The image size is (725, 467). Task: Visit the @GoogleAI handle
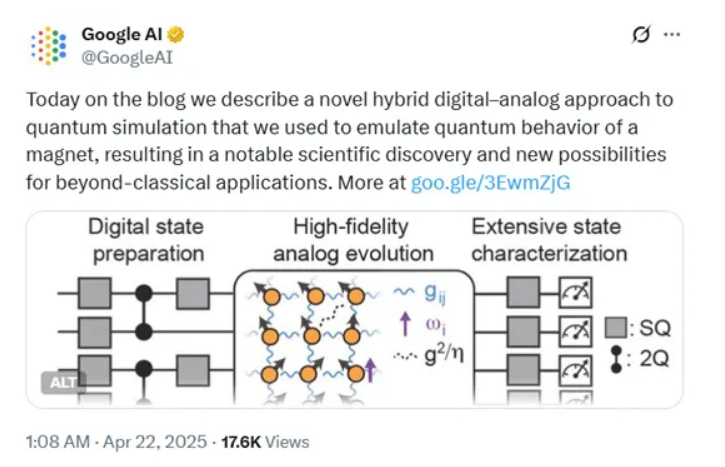[x=127, y=58]
